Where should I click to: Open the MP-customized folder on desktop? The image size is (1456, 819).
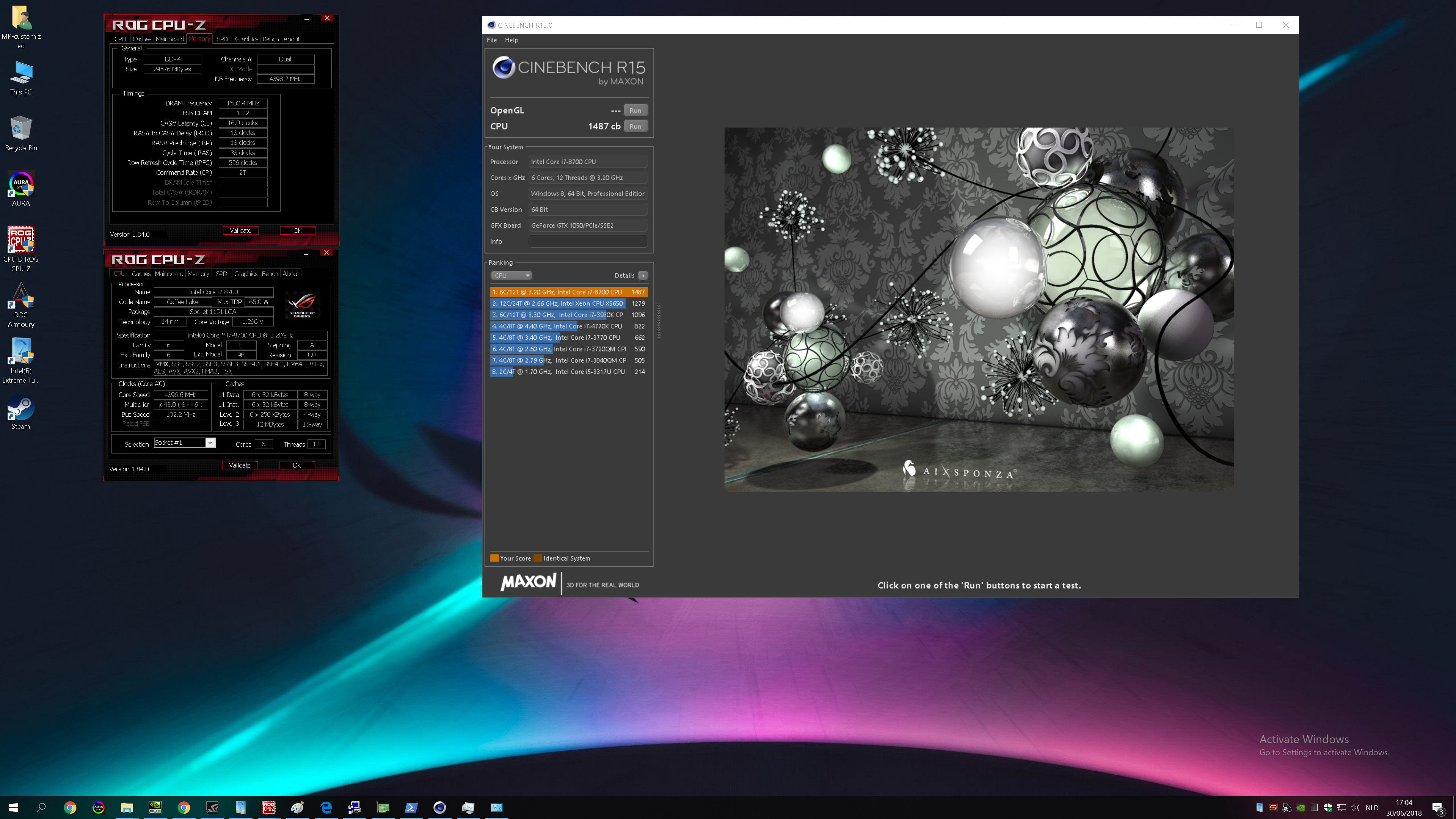21,27
